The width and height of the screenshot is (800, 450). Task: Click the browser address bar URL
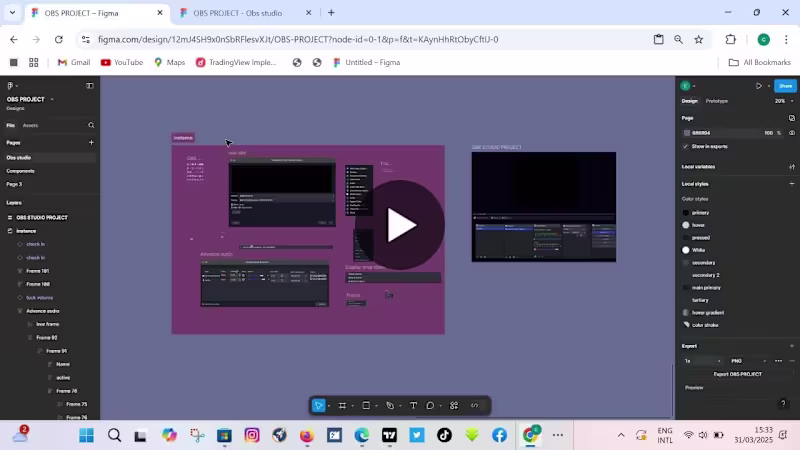298,39
